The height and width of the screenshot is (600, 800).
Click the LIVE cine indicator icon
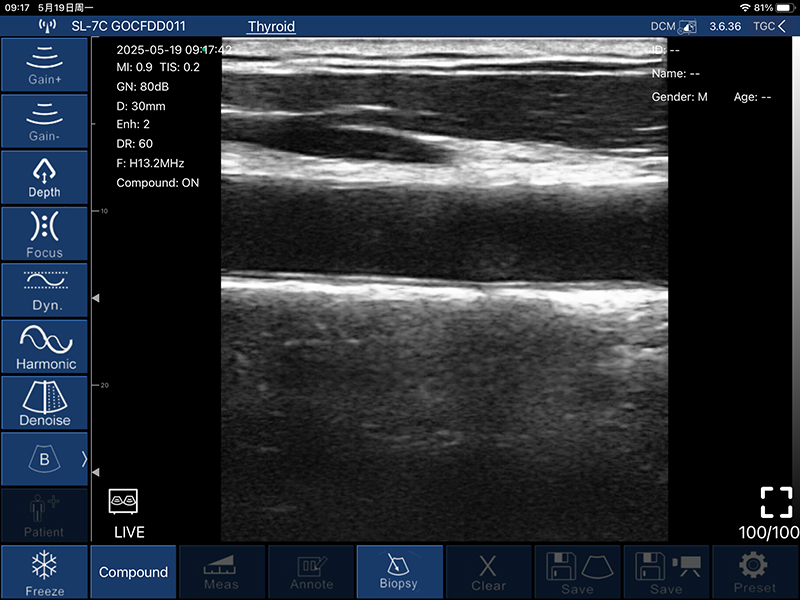123,501
